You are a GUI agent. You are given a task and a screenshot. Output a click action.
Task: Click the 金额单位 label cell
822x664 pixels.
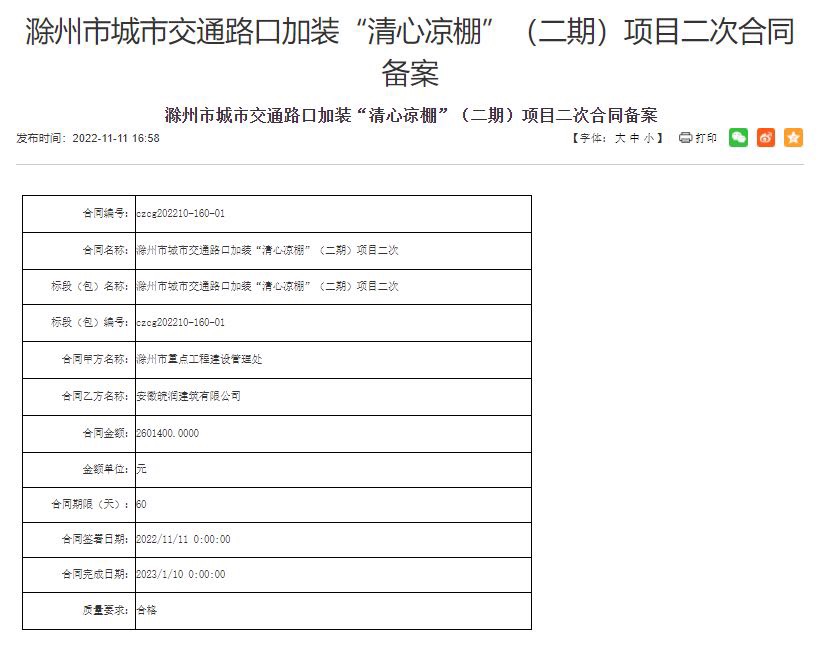(x=79, y=470)
